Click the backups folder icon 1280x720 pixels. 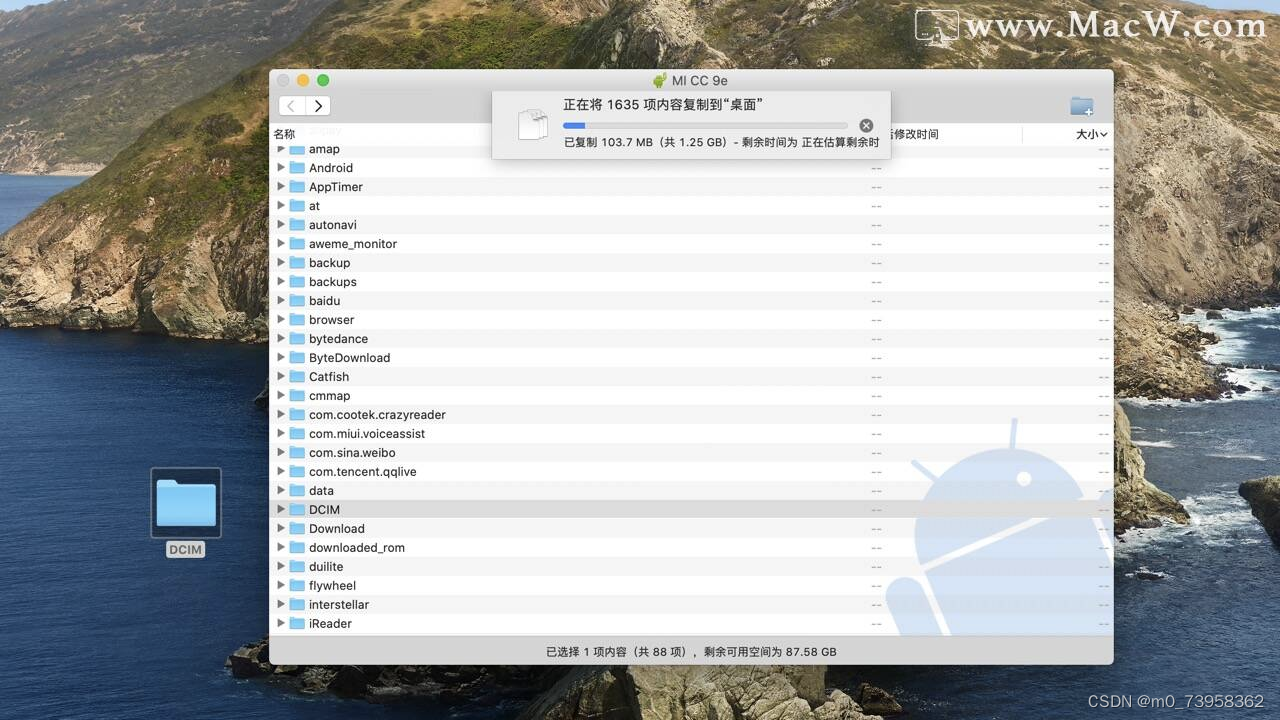(297, 282)
